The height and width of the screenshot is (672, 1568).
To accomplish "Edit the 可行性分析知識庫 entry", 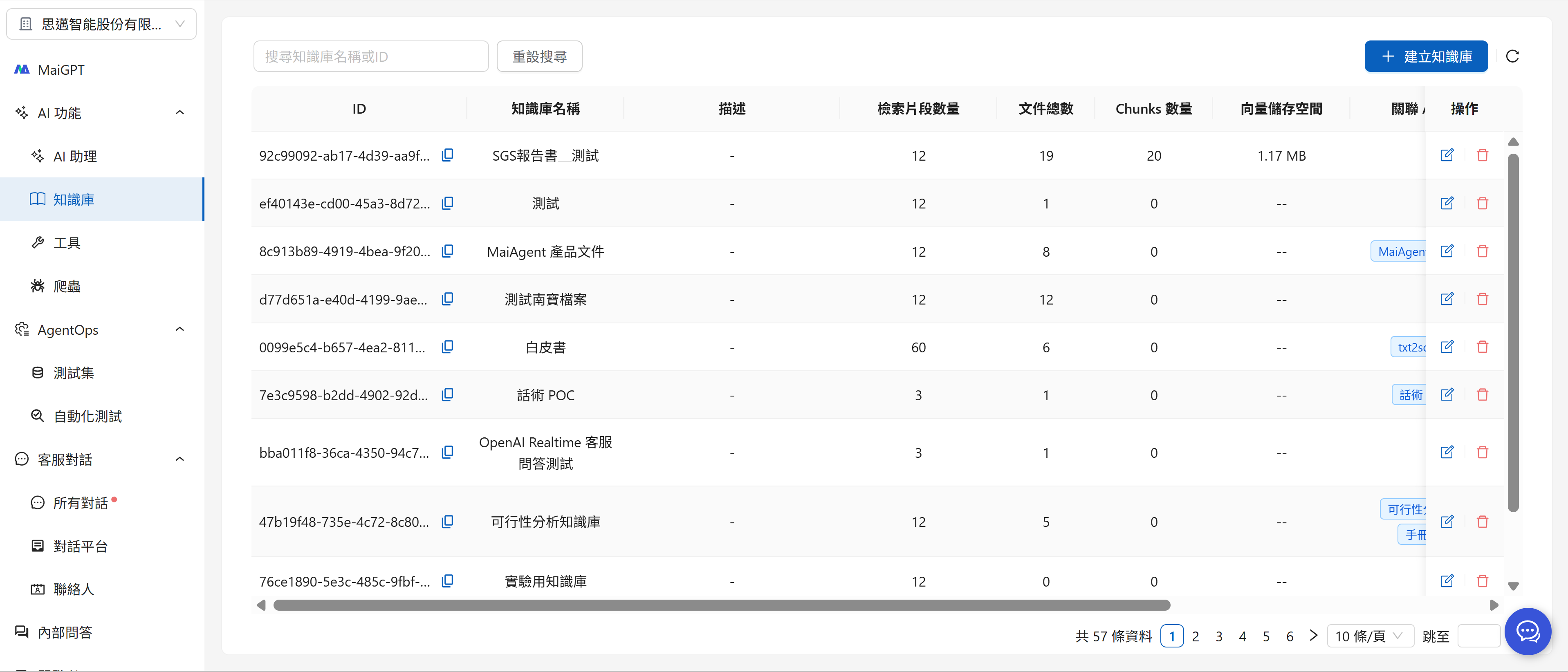I will [x=1447, y=522].
